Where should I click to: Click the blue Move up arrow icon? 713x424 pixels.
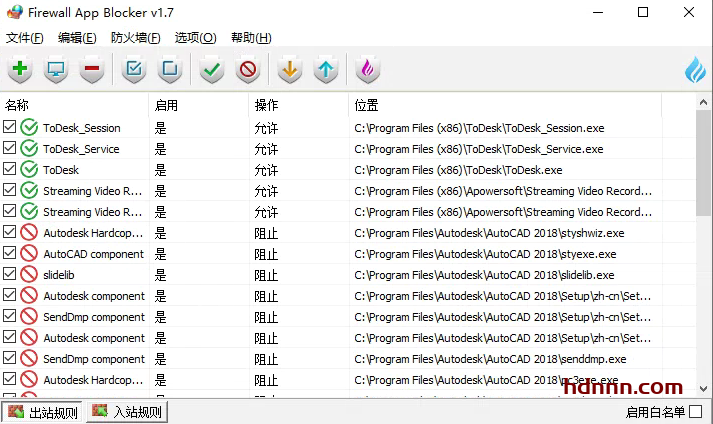coord(326,69)
